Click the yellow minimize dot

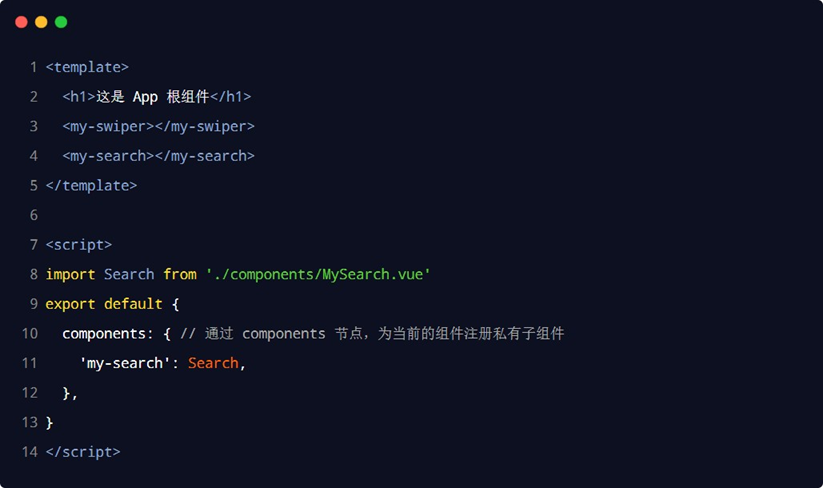pyautogui.click(x=41, y=22)
